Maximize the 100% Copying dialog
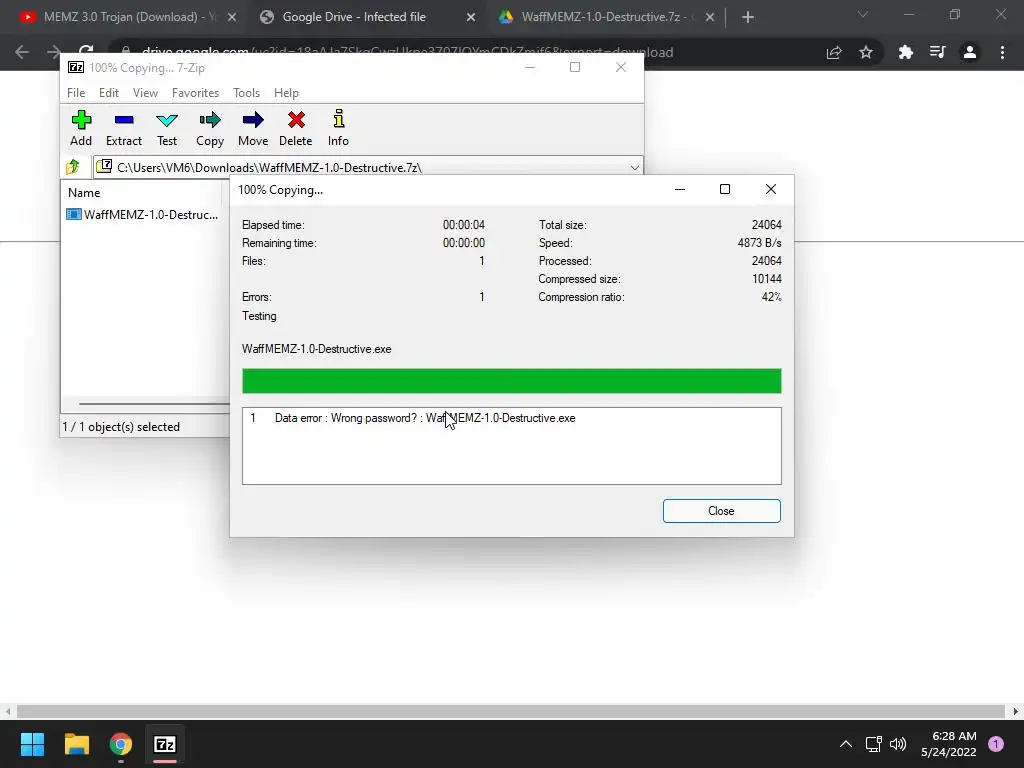This screenshot has height=768, width=1024. pyautogui.click(x=725, y=189)
